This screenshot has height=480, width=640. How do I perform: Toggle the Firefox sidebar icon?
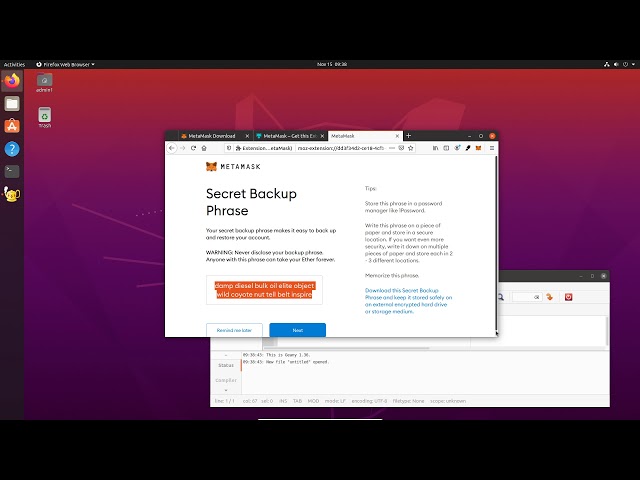pos(446,148)
